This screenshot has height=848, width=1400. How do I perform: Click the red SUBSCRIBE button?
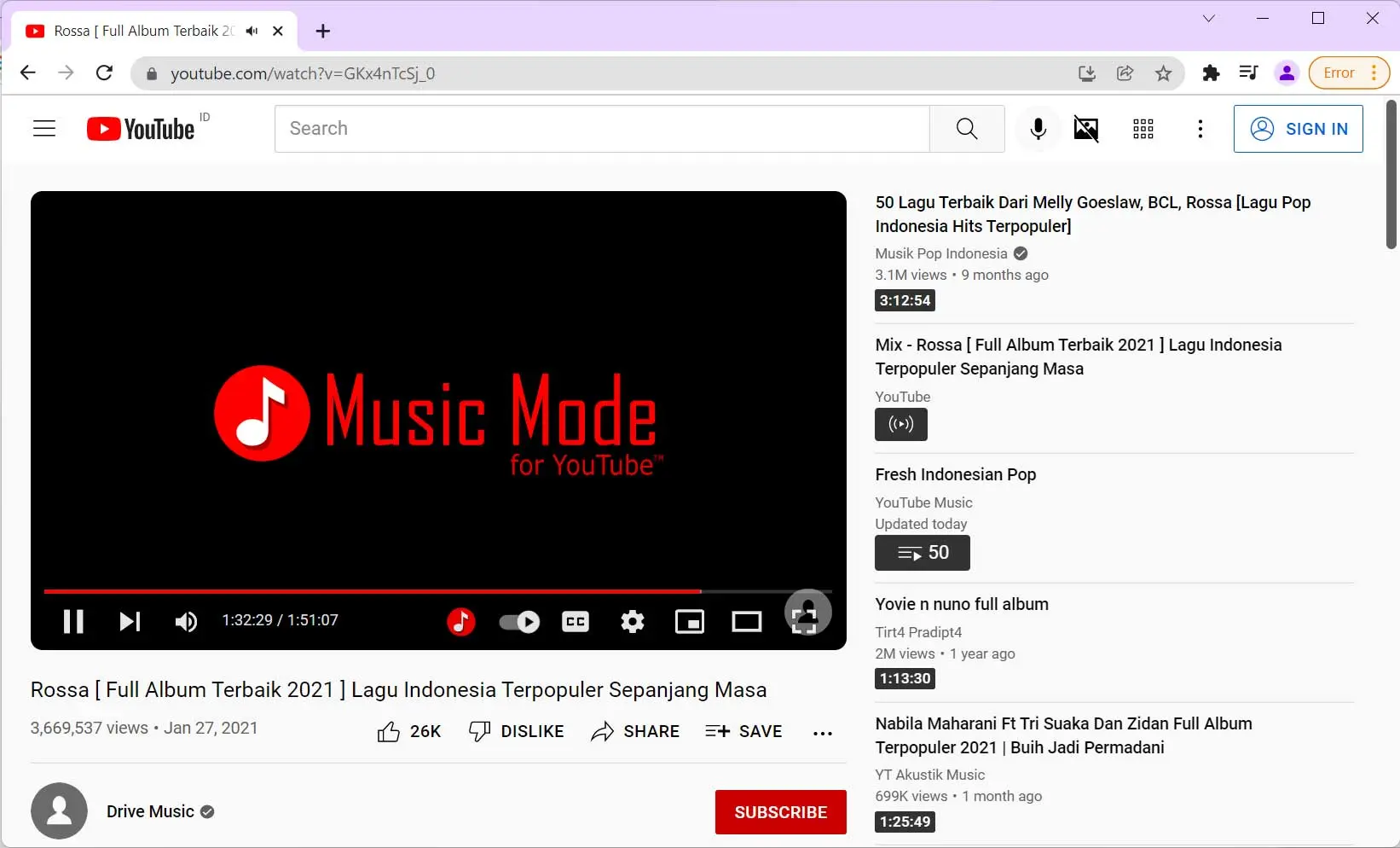pyautogui.click(x=780, y=812)
